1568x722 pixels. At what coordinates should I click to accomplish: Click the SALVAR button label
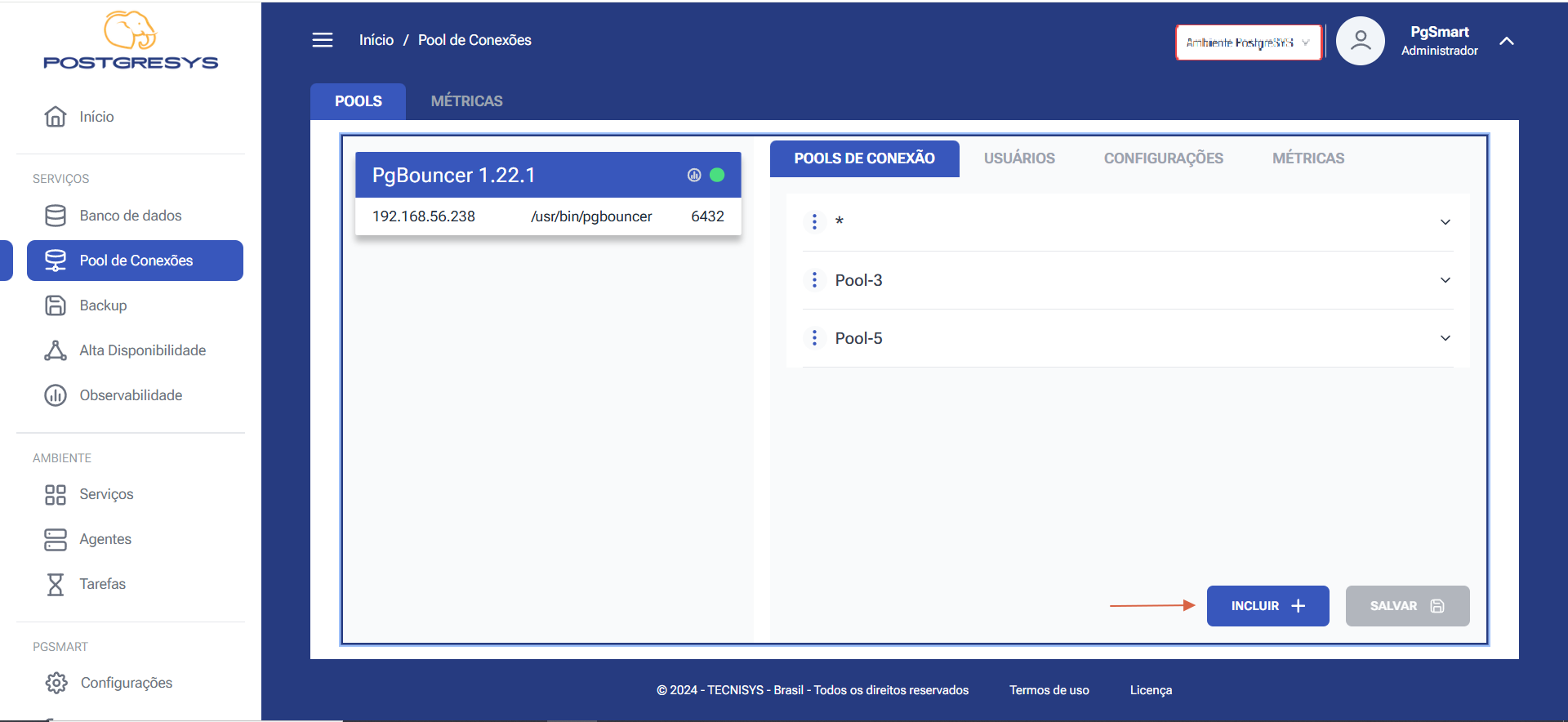[1393, 606]
